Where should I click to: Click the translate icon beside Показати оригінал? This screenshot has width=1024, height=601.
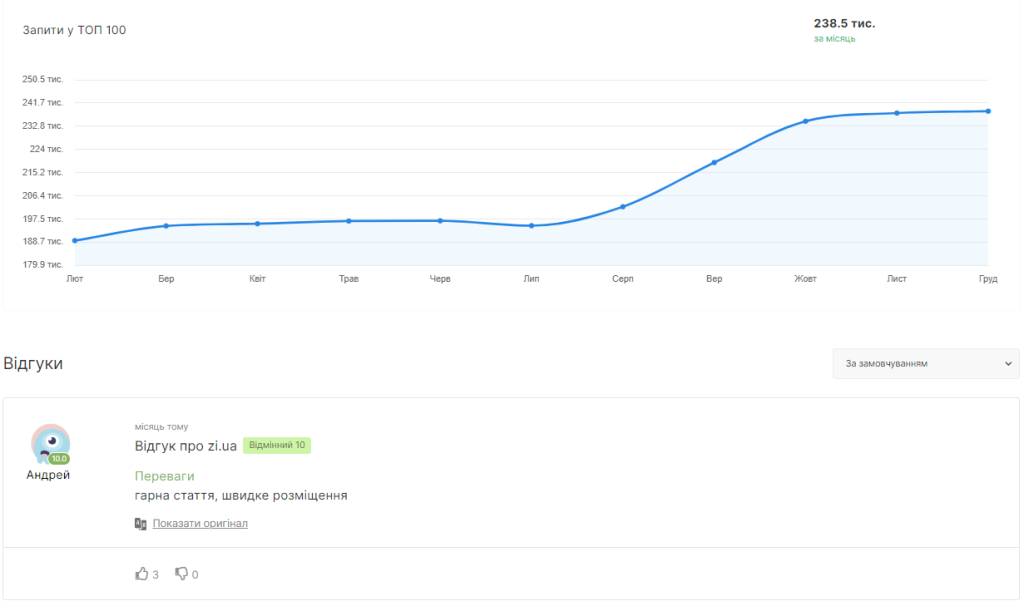(141, 523)
